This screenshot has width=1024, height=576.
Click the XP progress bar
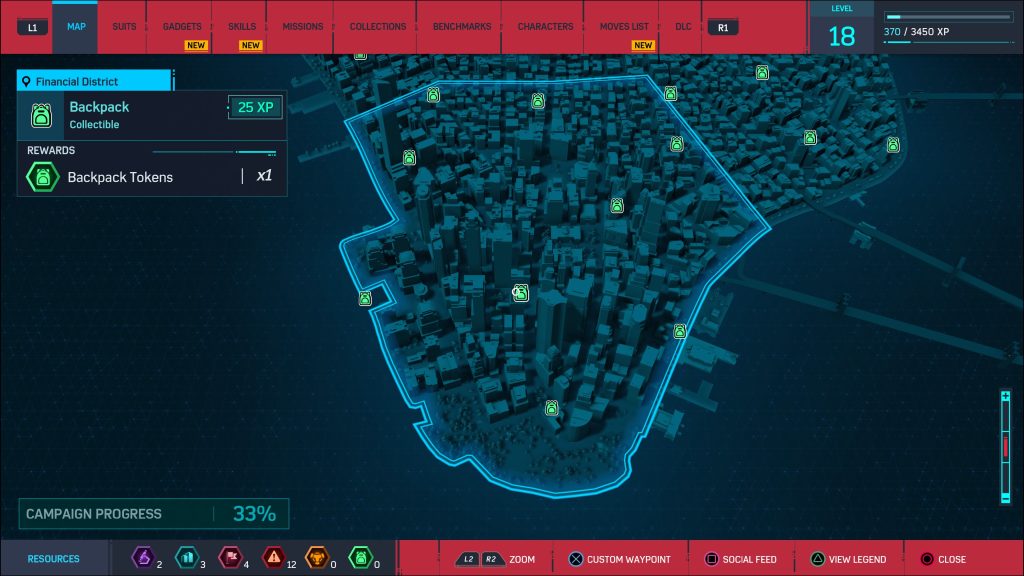pos(947,16)
